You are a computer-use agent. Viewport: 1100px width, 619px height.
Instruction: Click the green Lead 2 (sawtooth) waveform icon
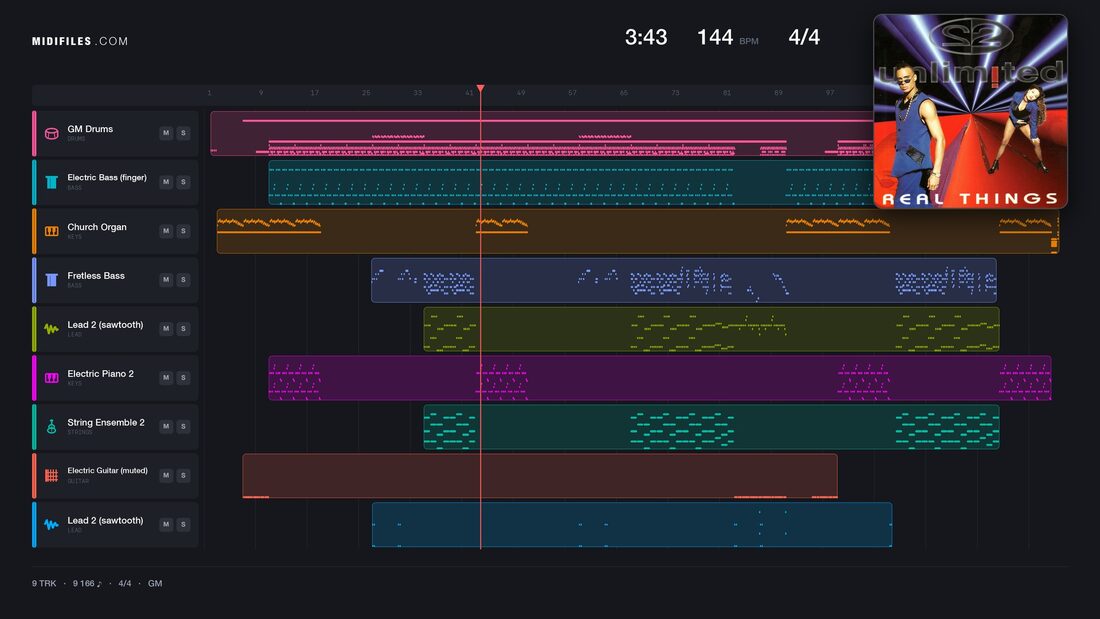point(51,328)
